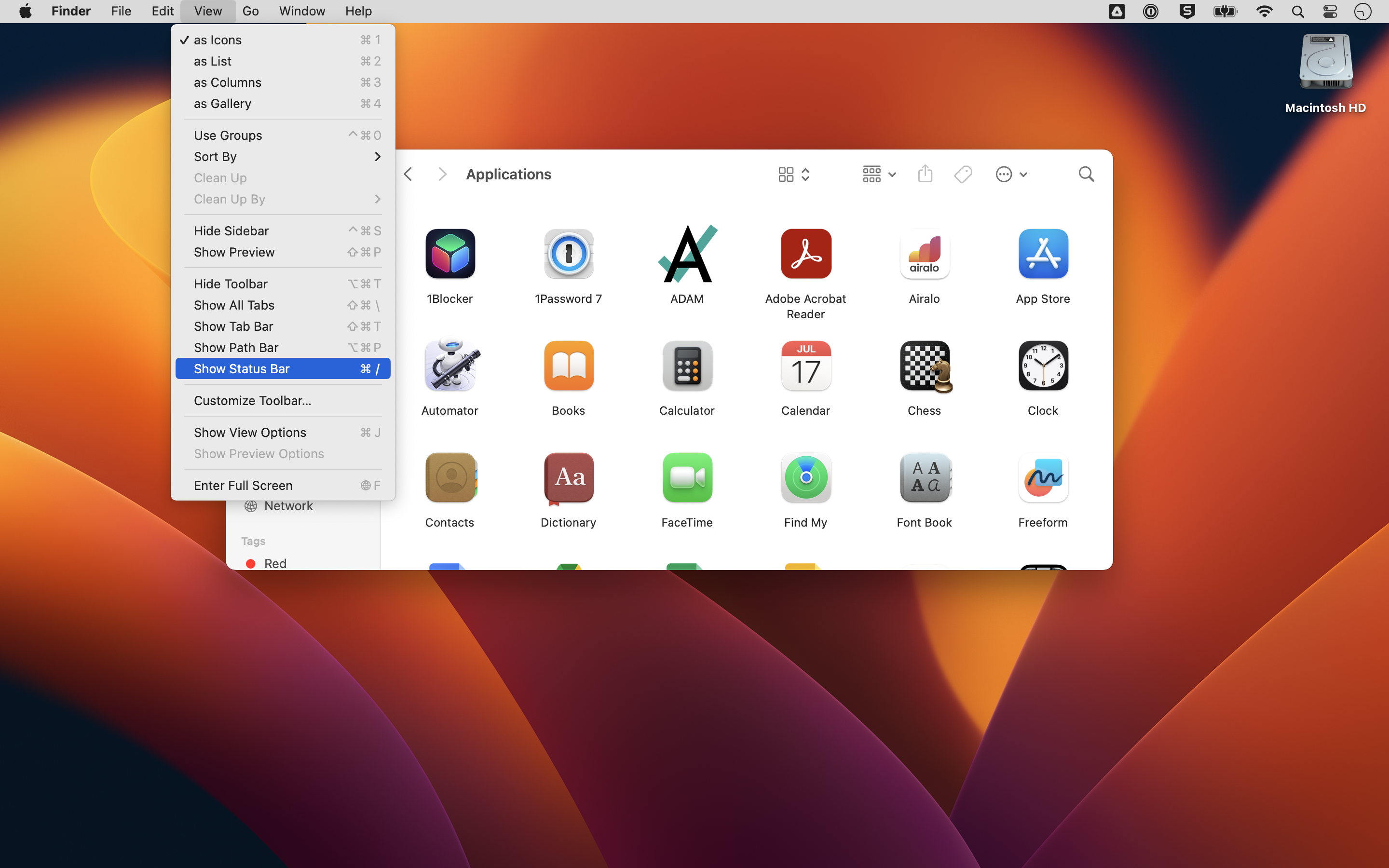This screenshot has height=868, width=1389.
Task: Click the share icon in the toolbar
Action: [925, 174]
